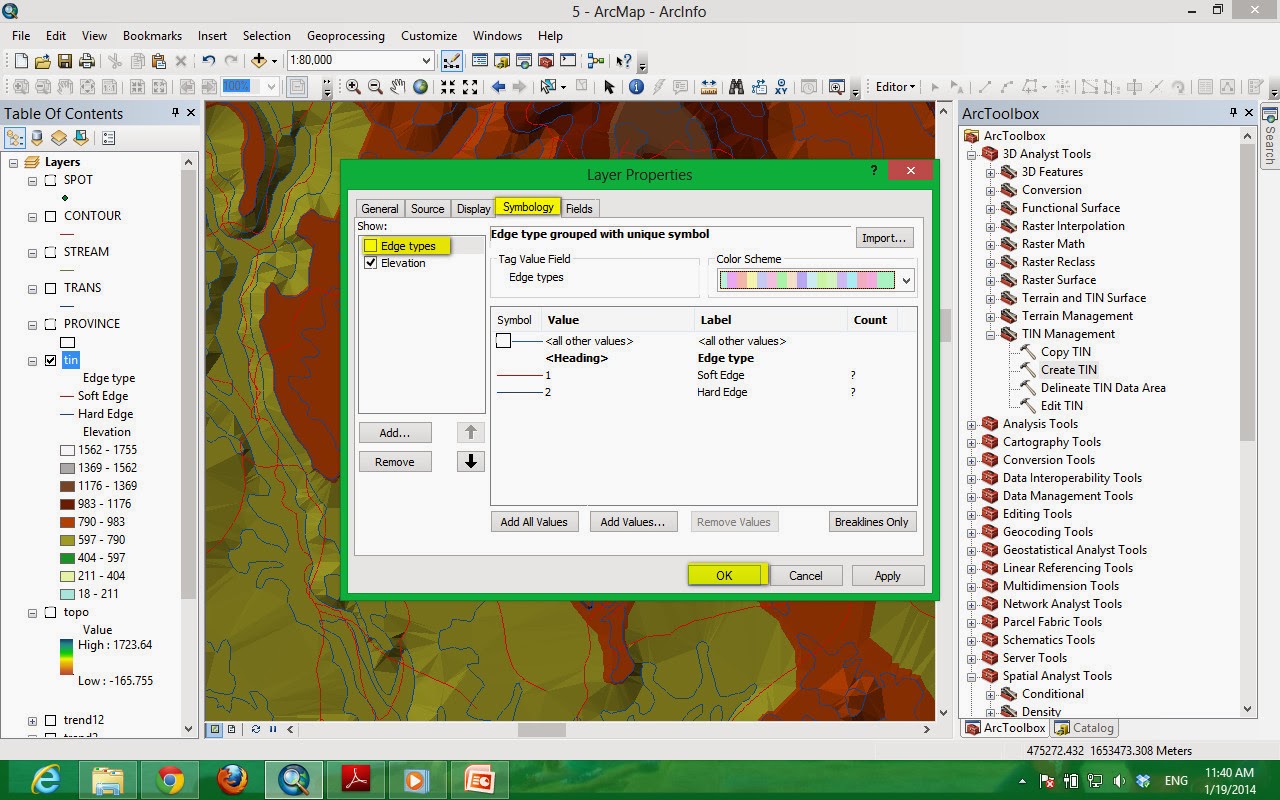Click the 983 - 1176 elevation color swatch
Image resolution: width=1280 pixels, height=800 pixels.
(67, 504)
